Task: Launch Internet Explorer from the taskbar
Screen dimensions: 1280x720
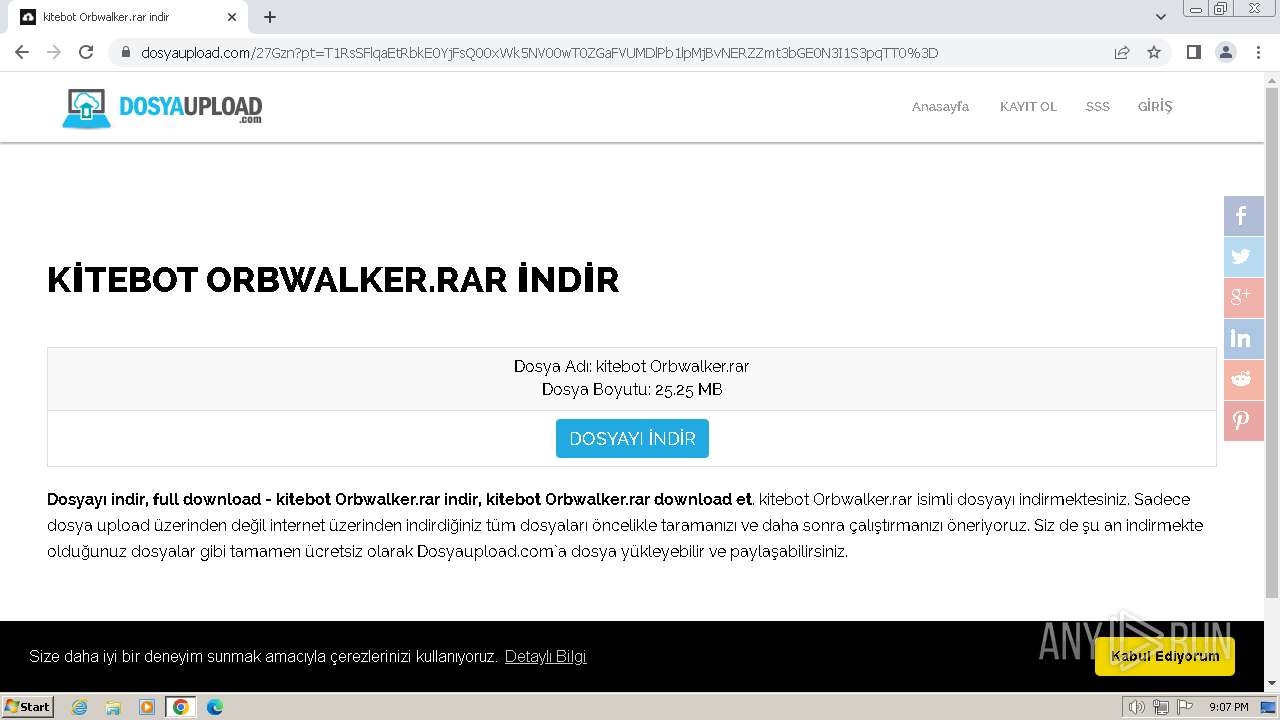Action: pos(80,707)
